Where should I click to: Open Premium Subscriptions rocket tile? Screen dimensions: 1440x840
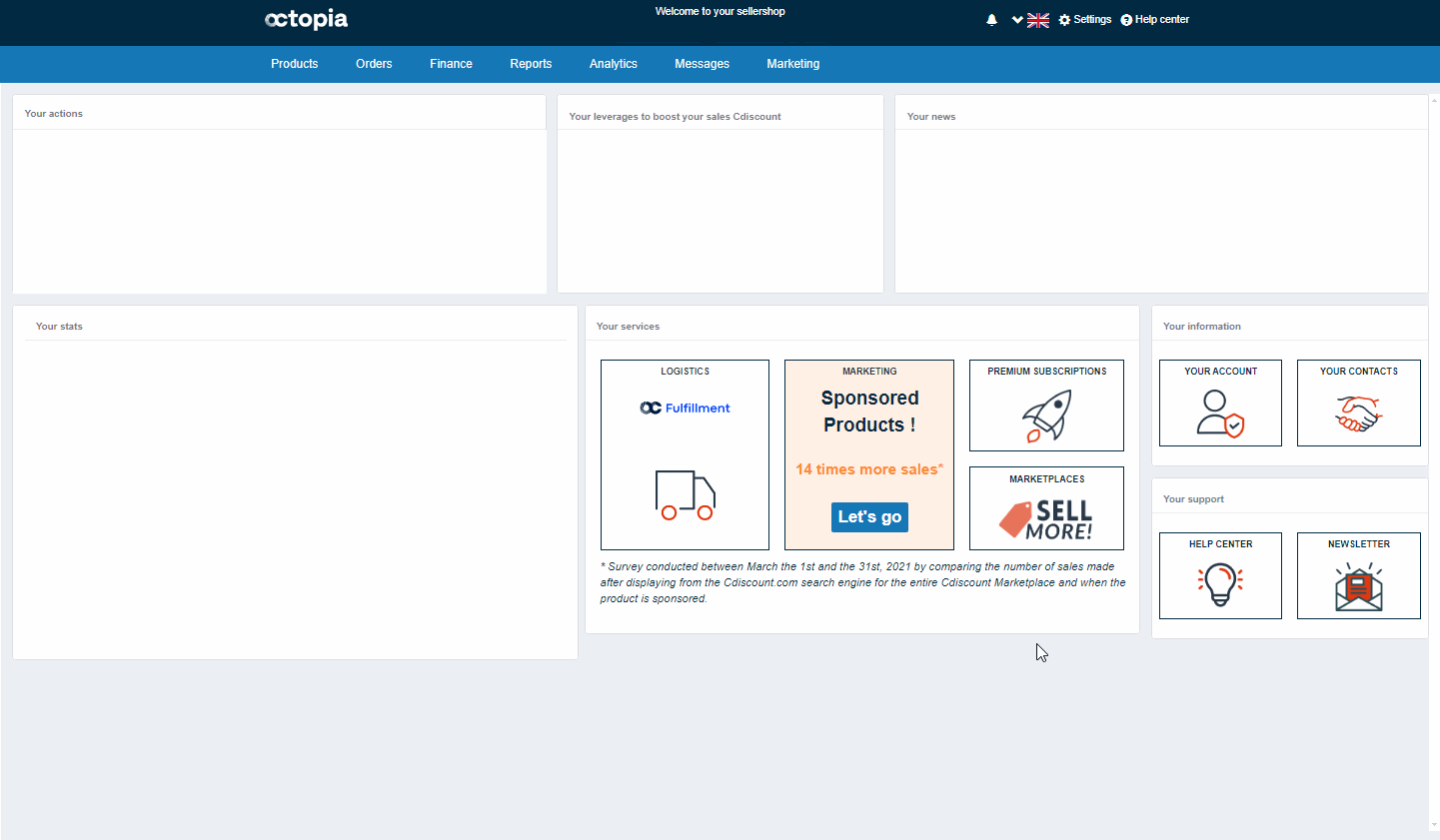click(1046, 406)
